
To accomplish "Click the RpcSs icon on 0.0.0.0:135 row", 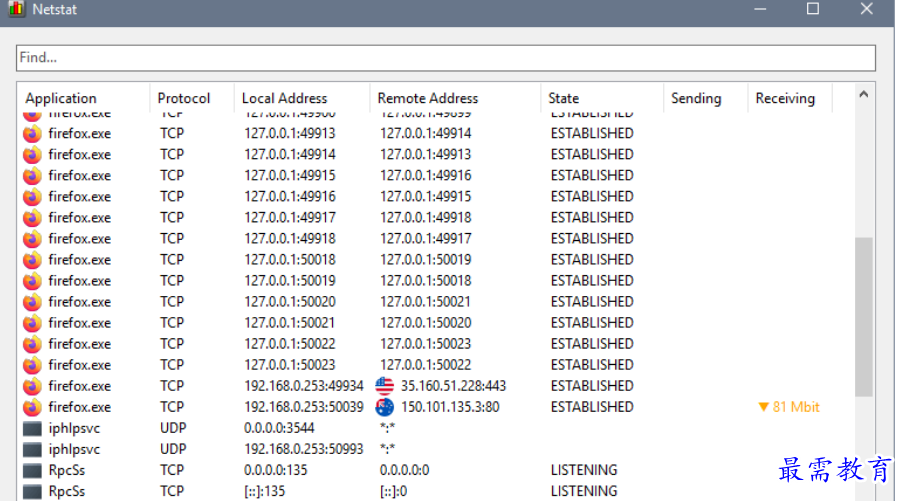I will pyautogui.click(x=32, y=471).
